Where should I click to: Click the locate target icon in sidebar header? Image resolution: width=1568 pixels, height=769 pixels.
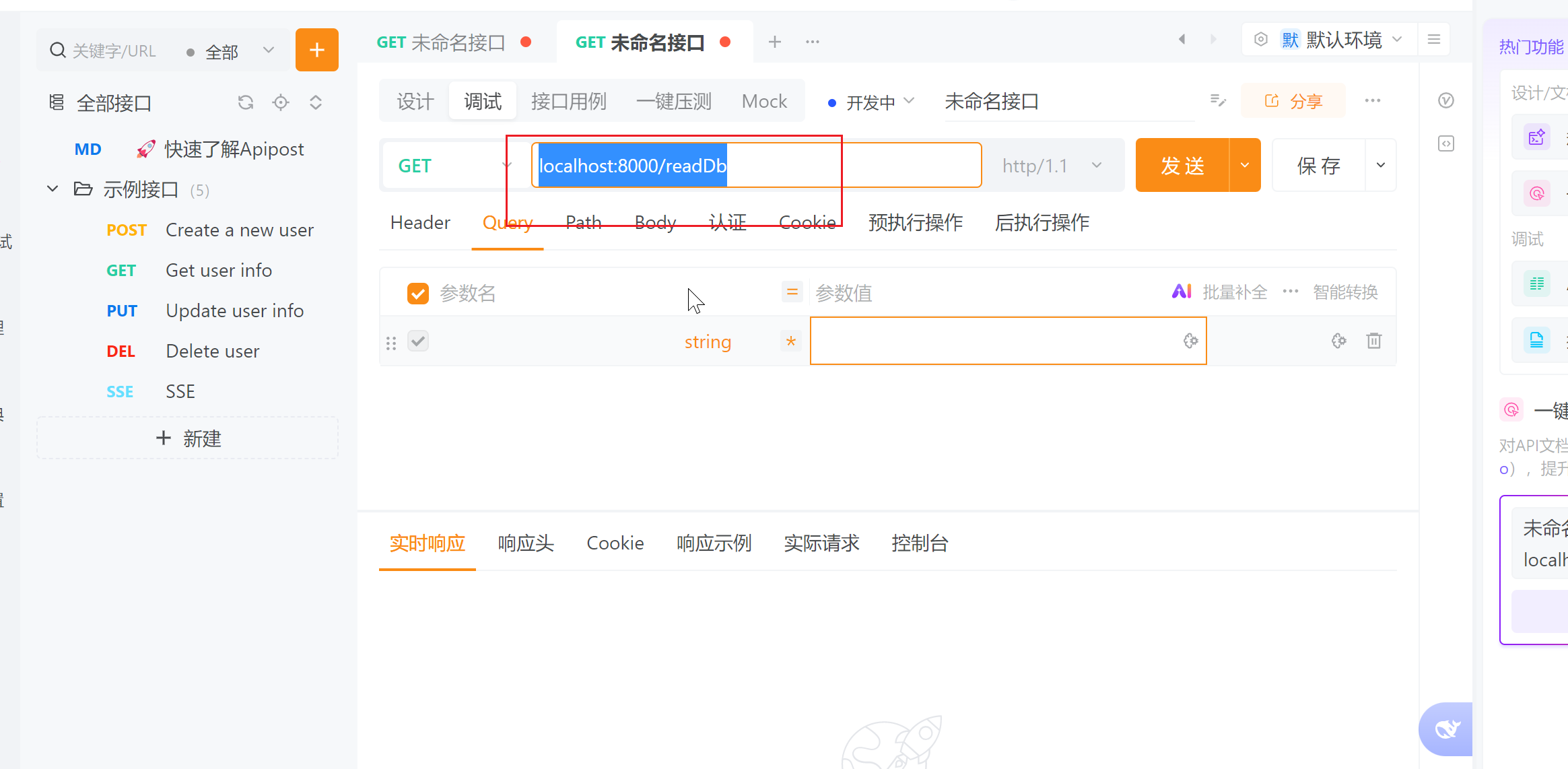pyautogui.click(x=281, y=102)
